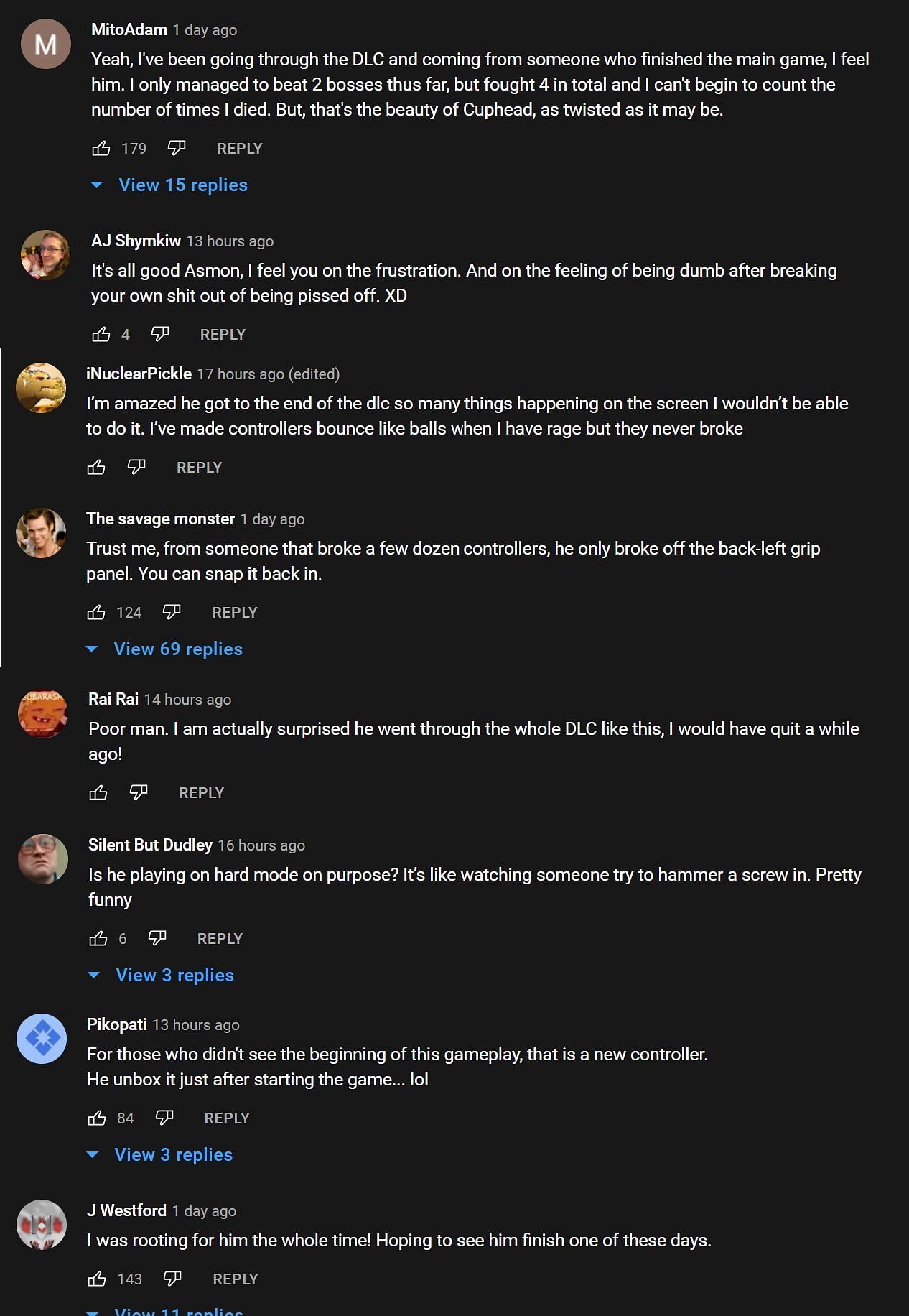The height and width of the screenshot is (1316, 909).
Task: Dislike iNuclearPickle's comment
Action: pyautogui.click(x=136, y=468)
